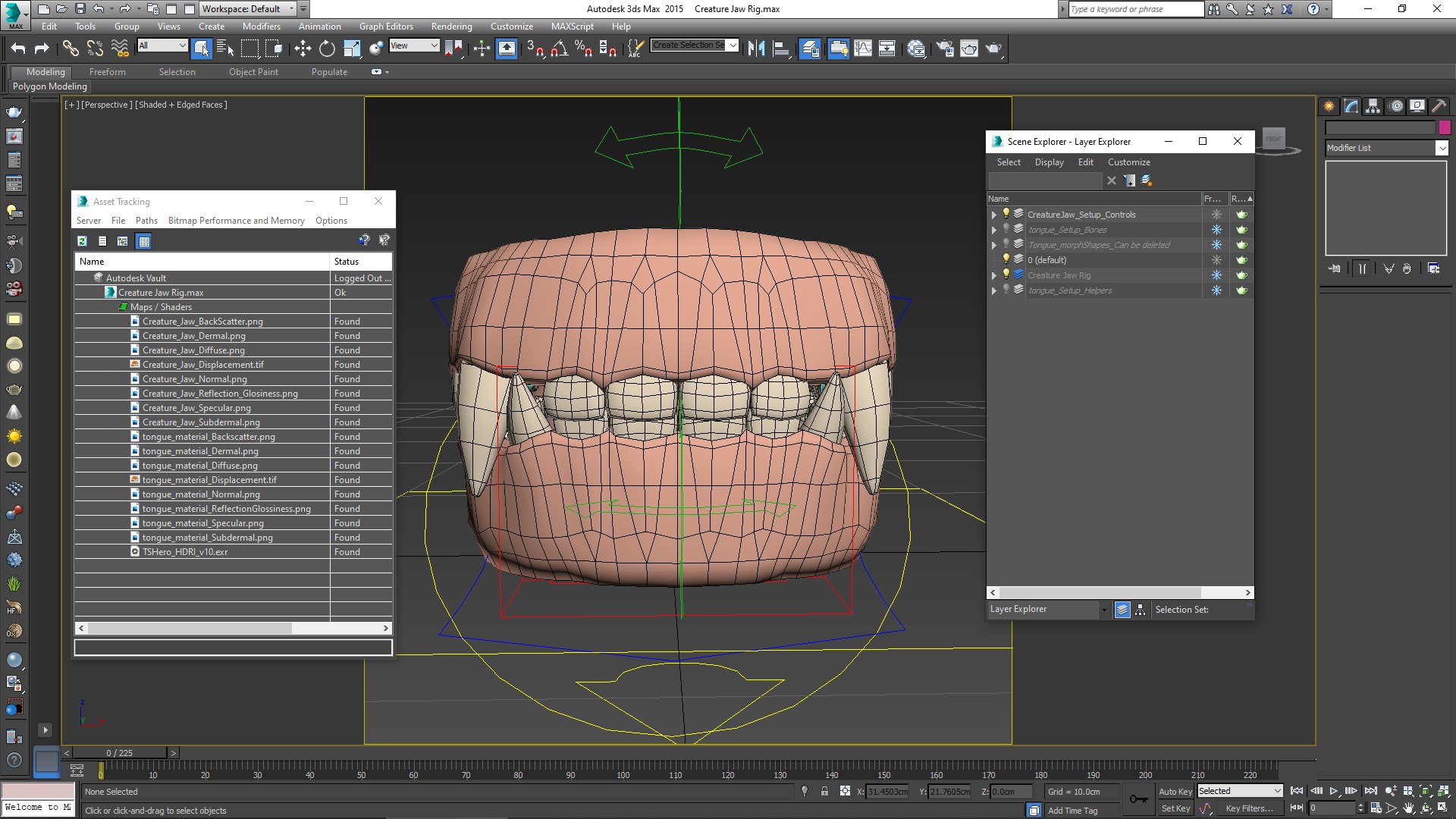Viewport: 1456px width, 819px height.
Task: Open the Rendering menu
Action: [x=451, y=27]
